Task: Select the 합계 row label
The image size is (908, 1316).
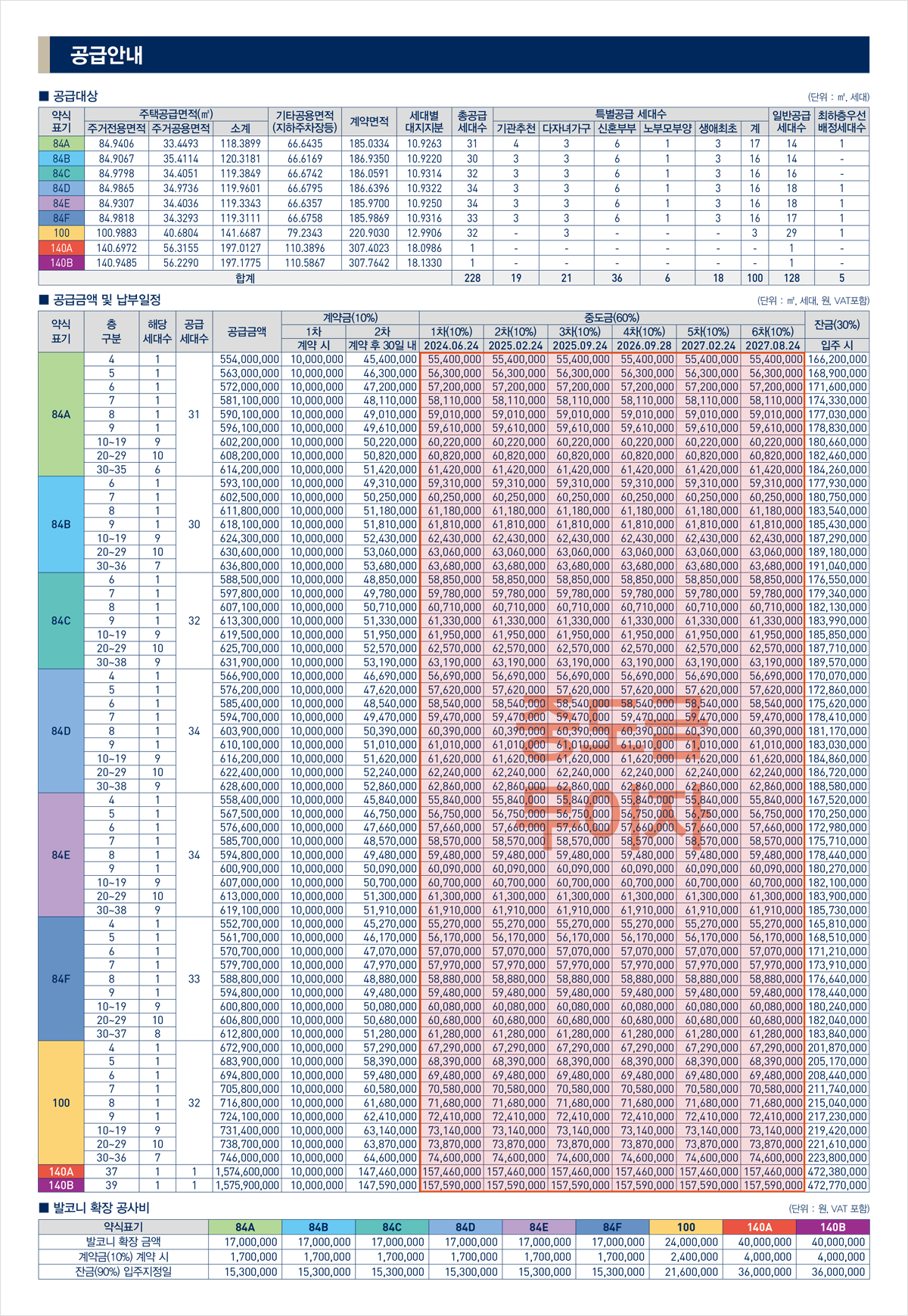Action: (x=245, y=278)
